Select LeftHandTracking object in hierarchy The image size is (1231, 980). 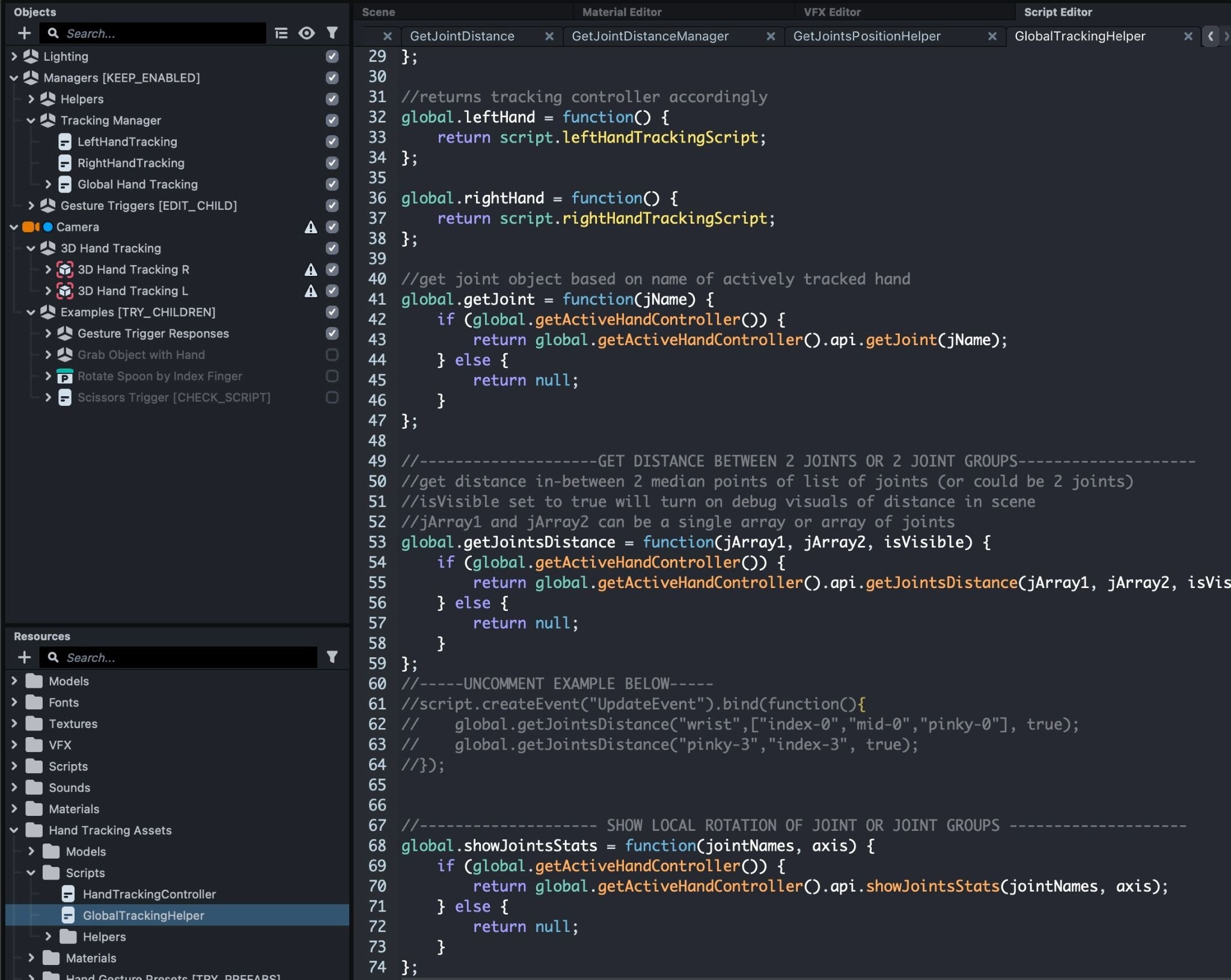(x=127, y=142)
